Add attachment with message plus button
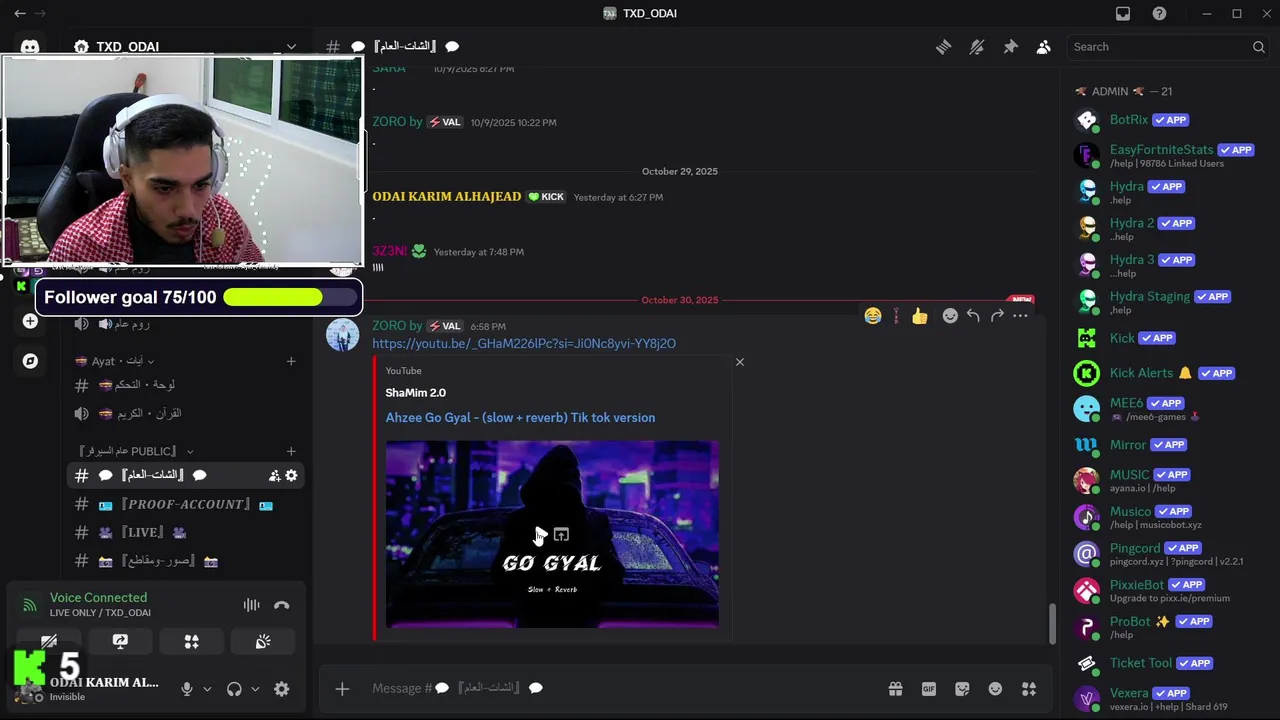This screenshot has height=720, width=1280. (342, 688)
